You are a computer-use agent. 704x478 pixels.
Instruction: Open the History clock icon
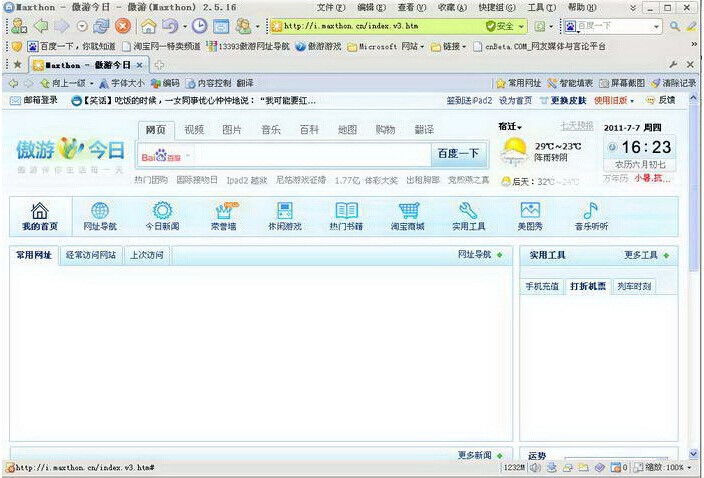[x=199, y=26]
